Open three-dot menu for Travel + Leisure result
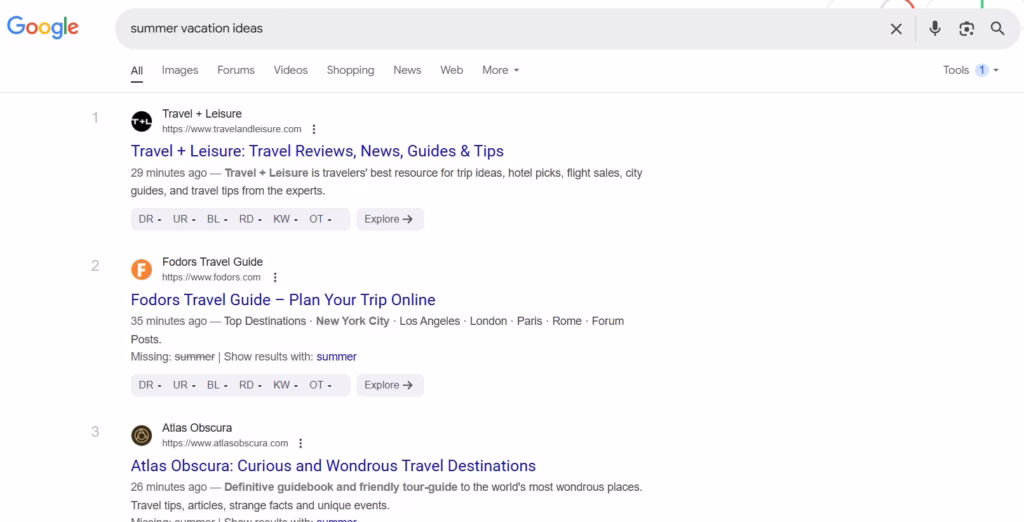The height and width of the screenshot is (522, 1024). tap(314, 129)
